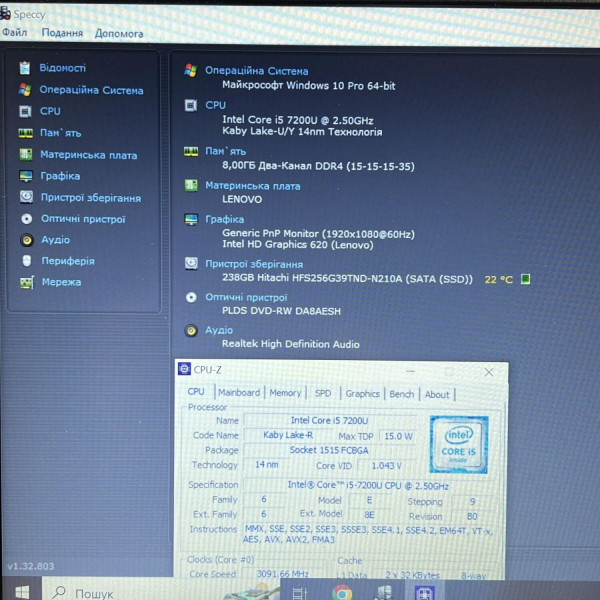Click the Generic PnP Monitor text

coord(318,233)
